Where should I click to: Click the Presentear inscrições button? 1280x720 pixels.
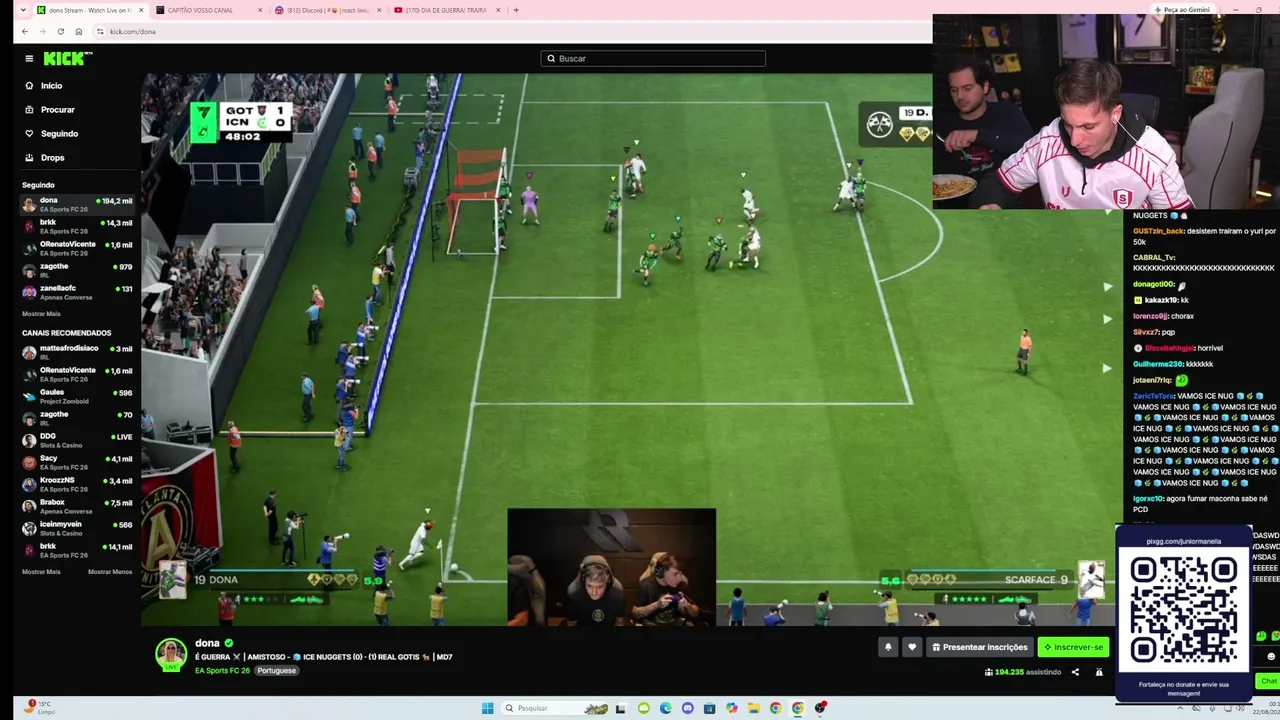click(979, 647)
